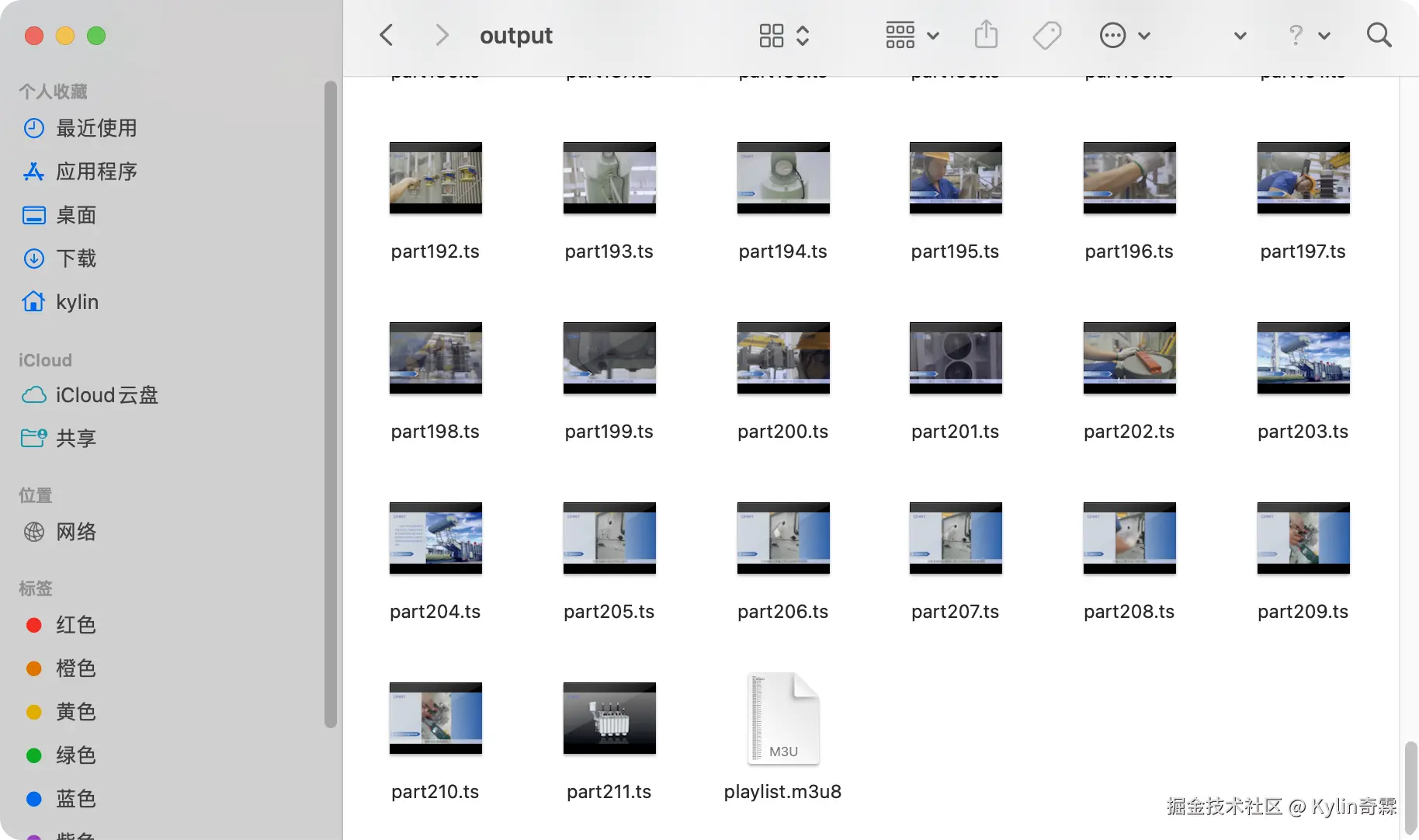This screenshot has height=840, width=1419.
Task: Select the part206.ts video thumbnail
Action: tap(783, 538)
